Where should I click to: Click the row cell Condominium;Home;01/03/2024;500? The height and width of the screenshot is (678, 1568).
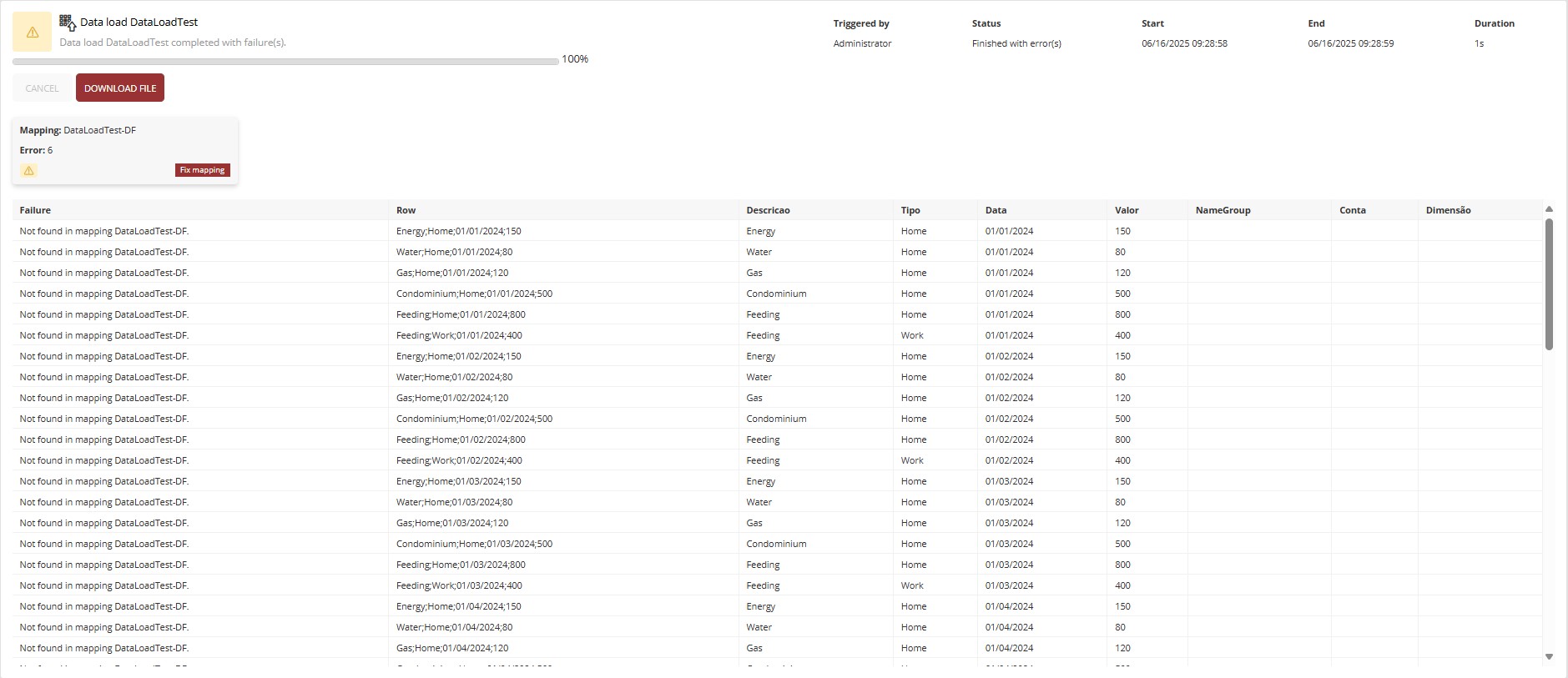(x=564, y=544)
